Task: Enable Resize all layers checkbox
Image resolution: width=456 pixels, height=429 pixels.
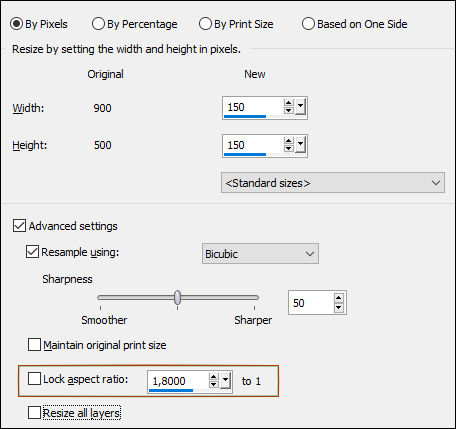Action: tap(34, 412)
